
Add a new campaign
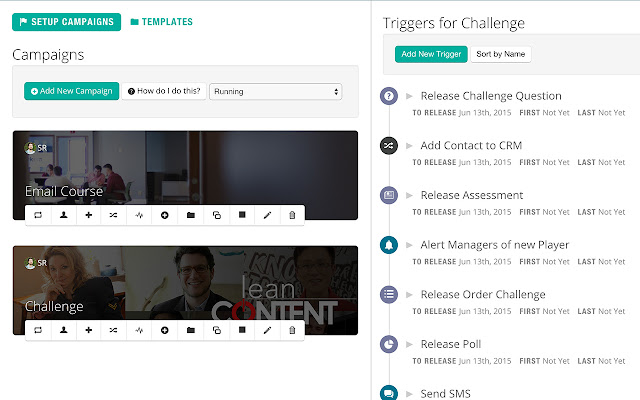coord(71,91)
